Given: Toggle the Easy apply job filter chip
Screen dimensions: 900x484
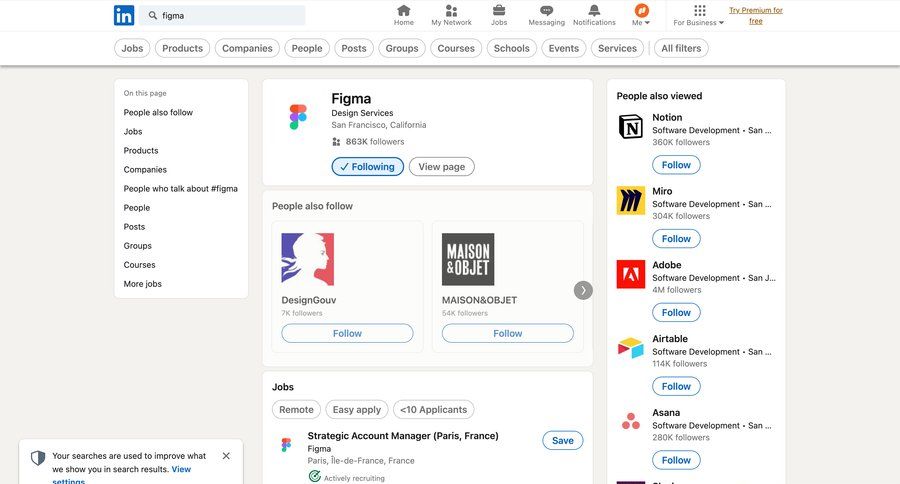Looking at the screenshot, I should click(x=357, y=409).
